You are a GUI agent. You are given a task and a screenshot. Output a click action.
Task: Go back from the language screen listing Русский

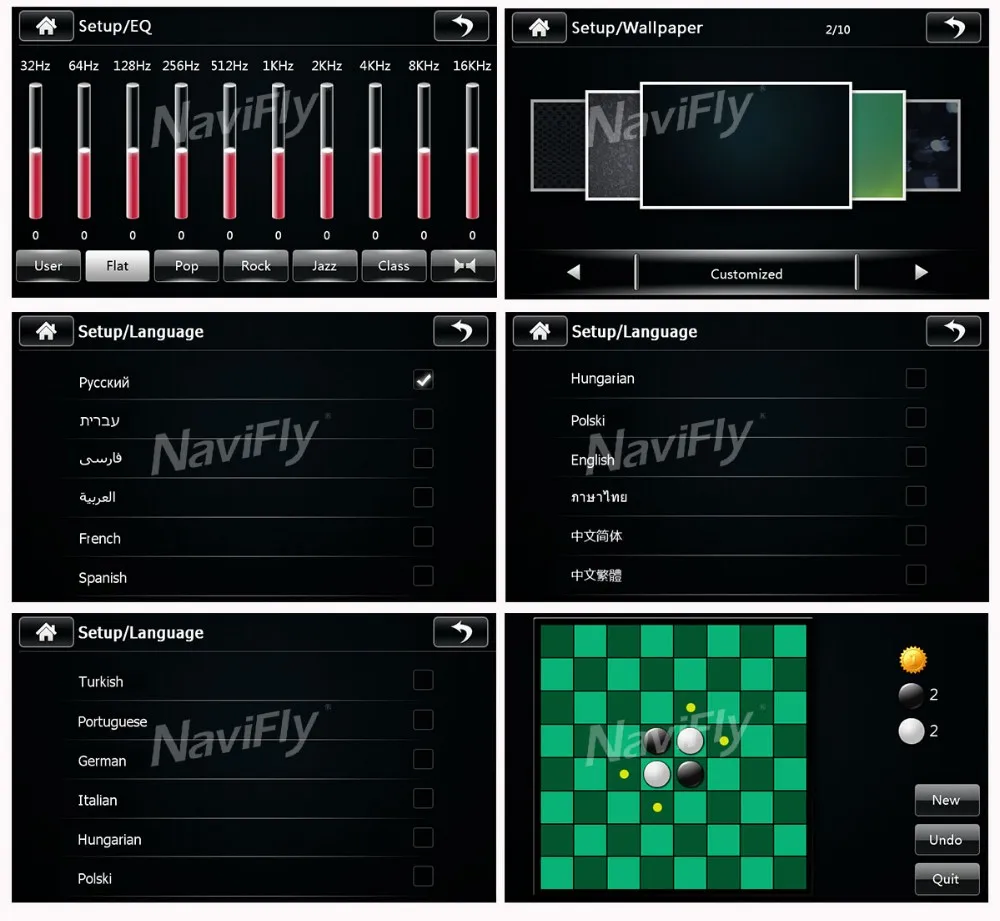(461, 331)
